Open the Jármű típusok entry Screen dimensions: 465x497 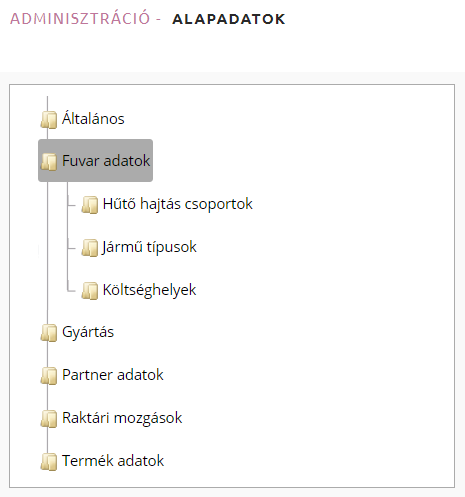149,247
